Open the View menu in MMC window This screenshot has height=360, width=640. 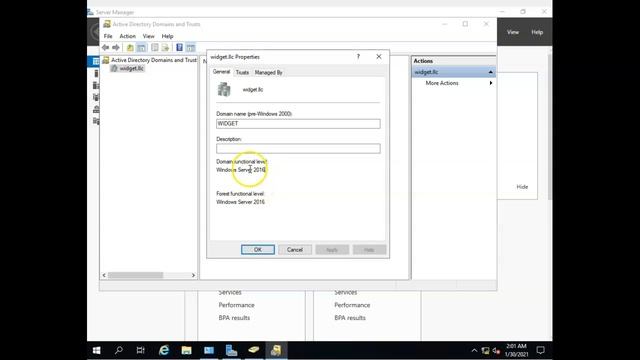[x=149, y=36]
